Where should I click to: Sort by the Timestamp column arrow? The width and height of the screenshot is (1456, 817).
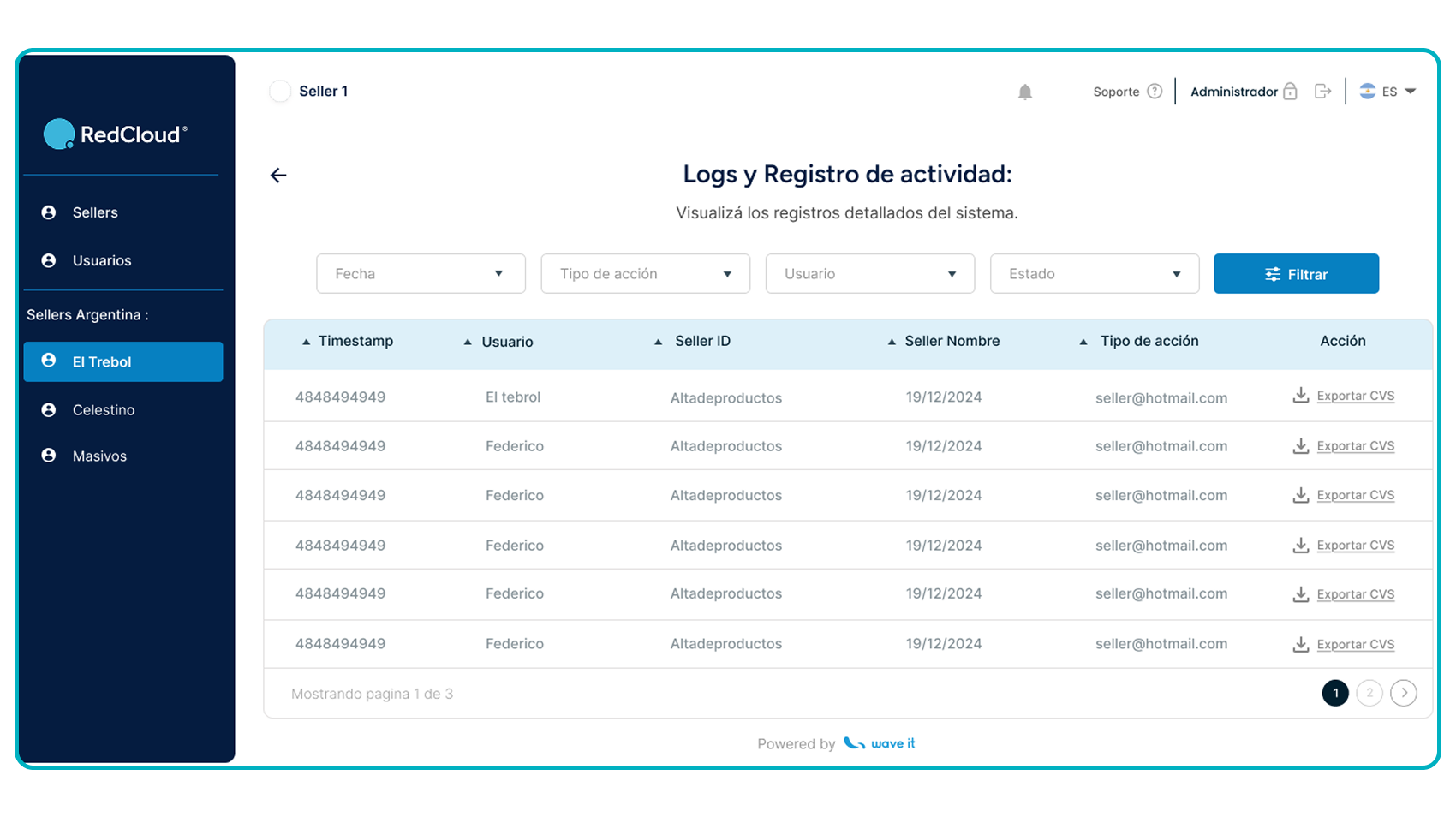click(x=306, y=342)
